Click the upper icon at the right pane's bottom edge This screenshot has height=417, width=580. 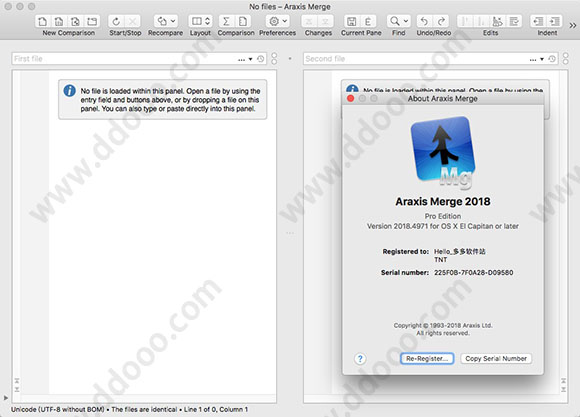click(563, 381)
